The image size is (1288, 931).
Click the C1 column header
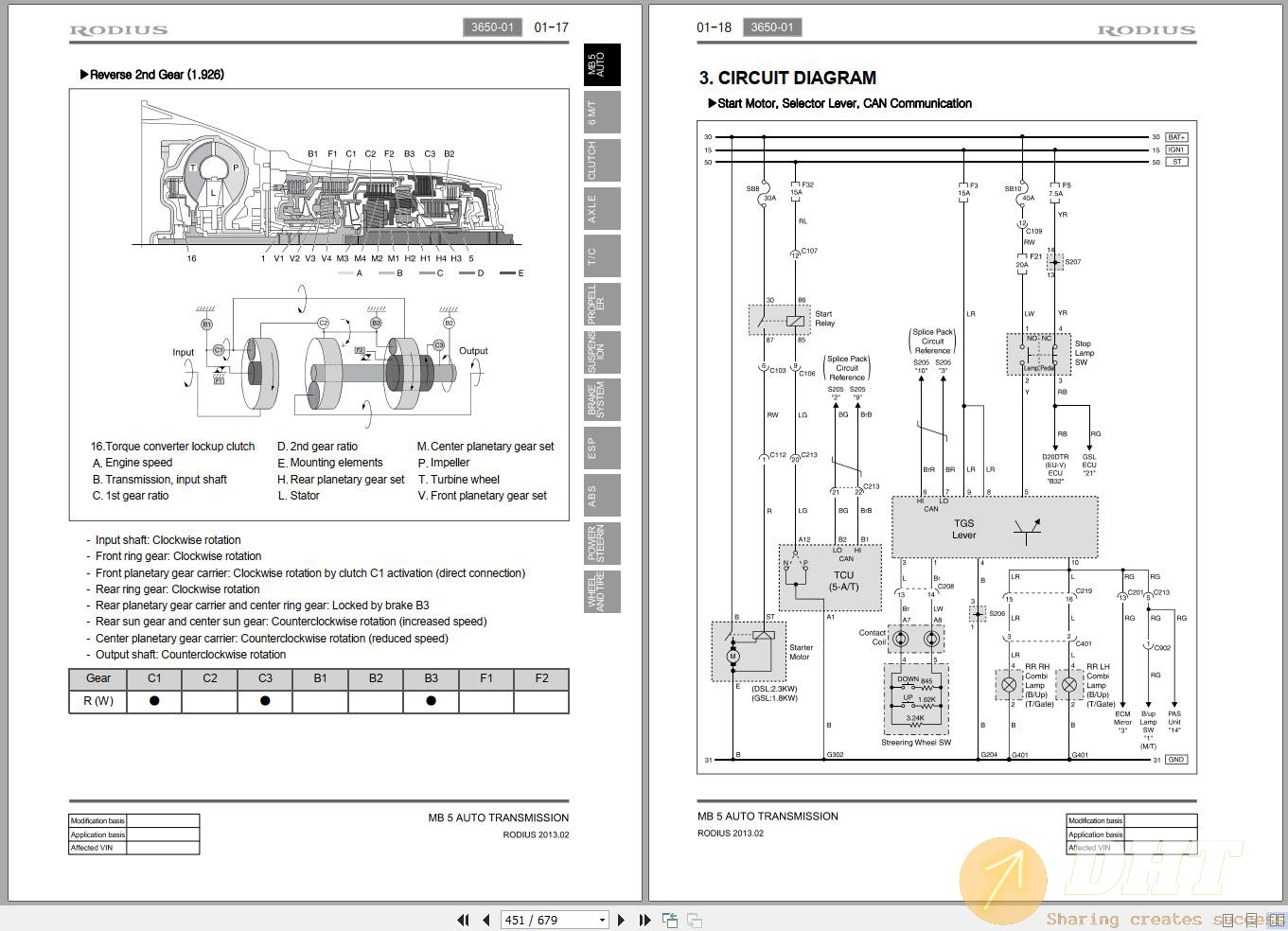(x=154, y=678)
